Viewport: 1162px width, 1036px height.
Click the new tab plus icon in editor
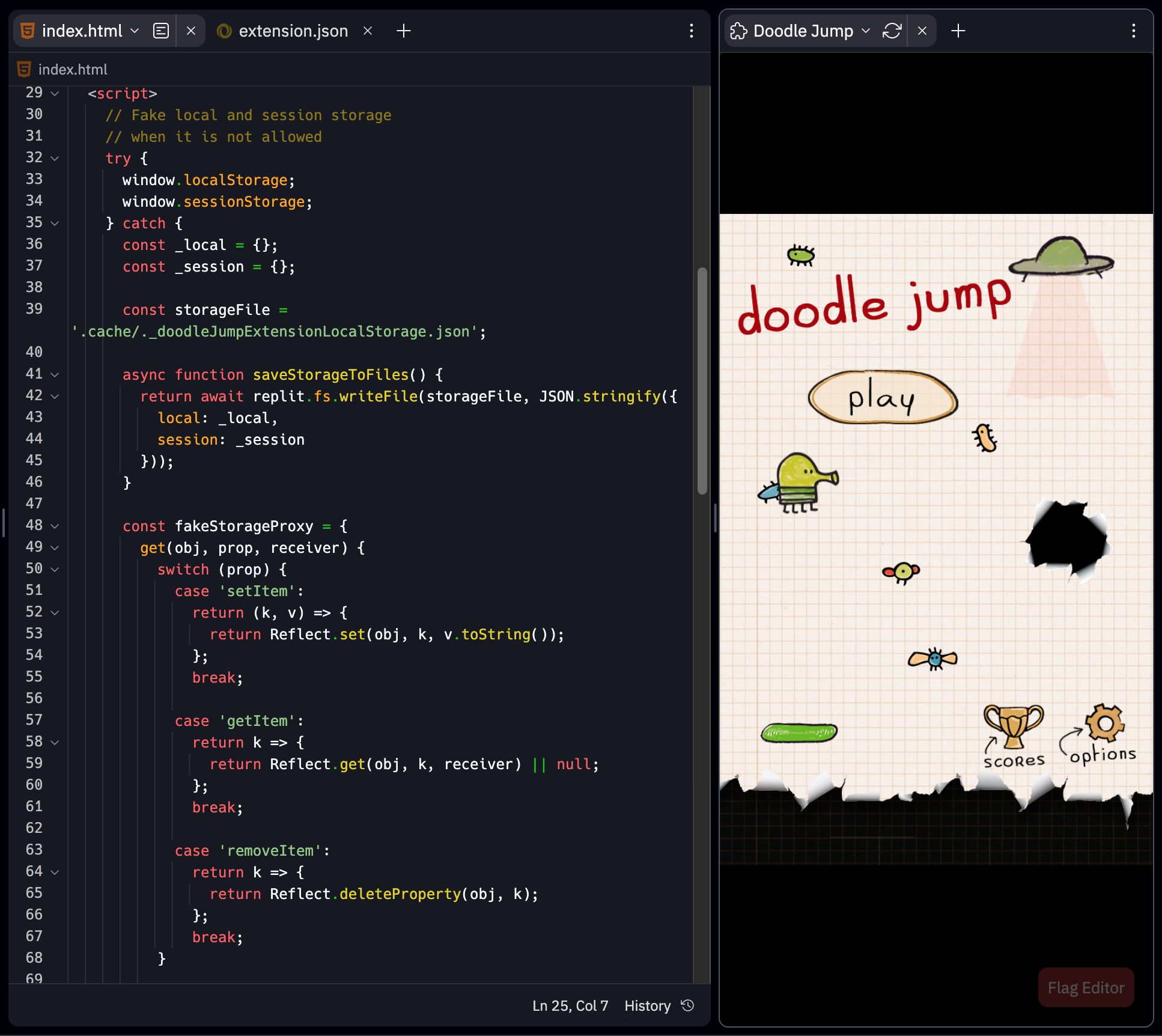pyautogui.click(x=405, y=29)
